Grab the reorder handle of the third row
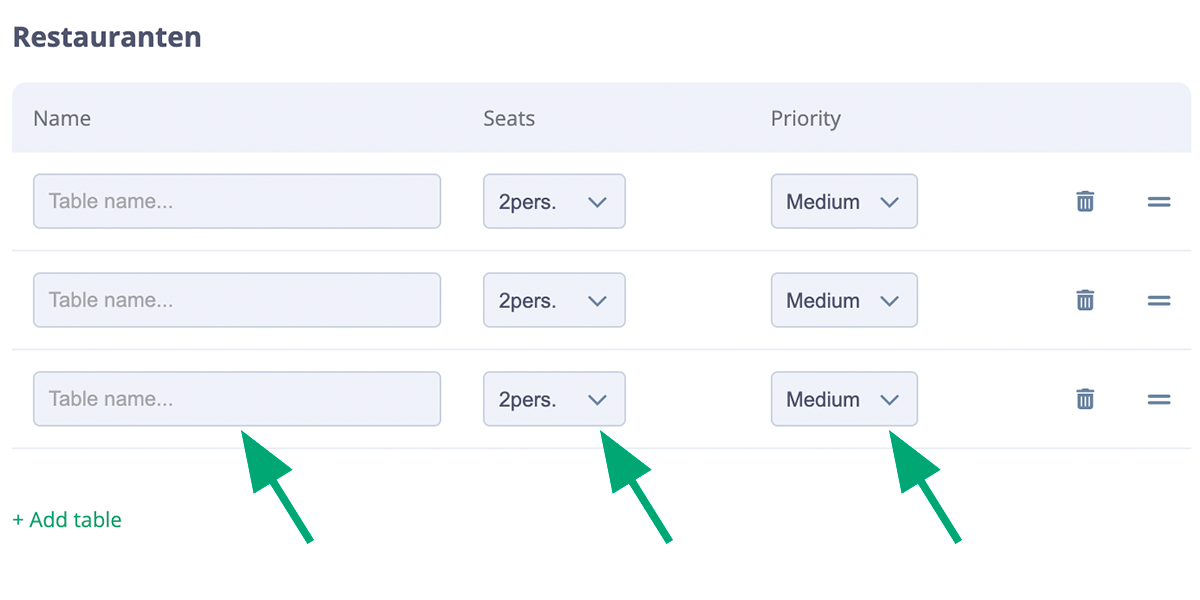The image size is (1200, 600). 1158,399
